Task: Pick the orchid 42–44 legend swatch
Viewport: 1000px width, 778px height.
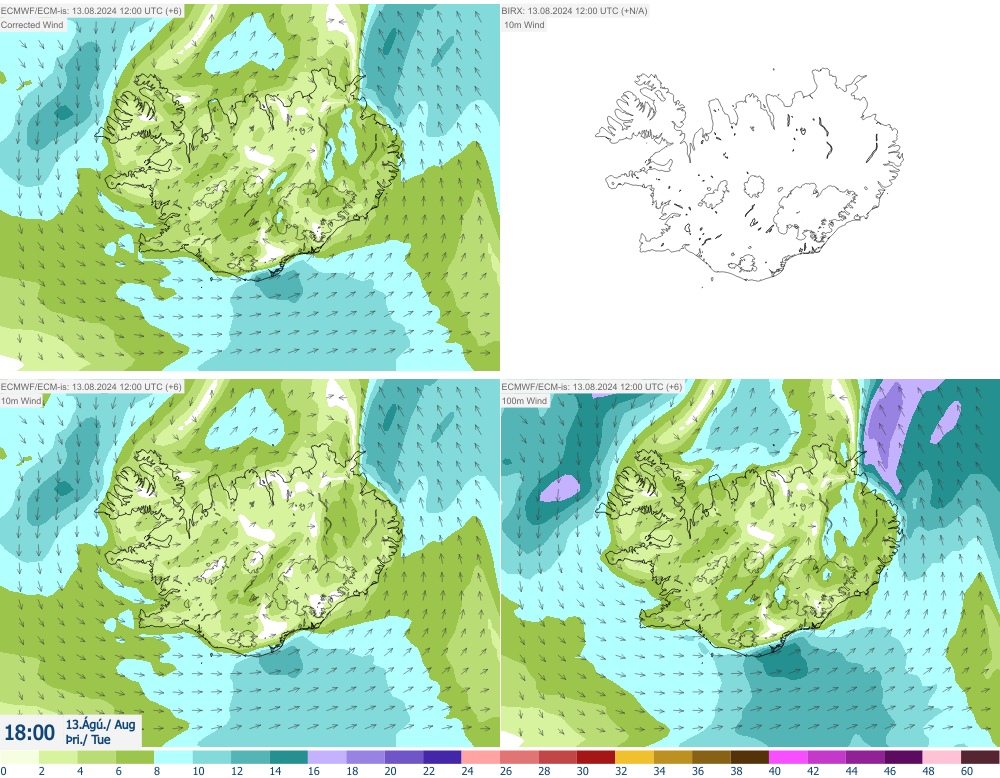Action: 827,757
